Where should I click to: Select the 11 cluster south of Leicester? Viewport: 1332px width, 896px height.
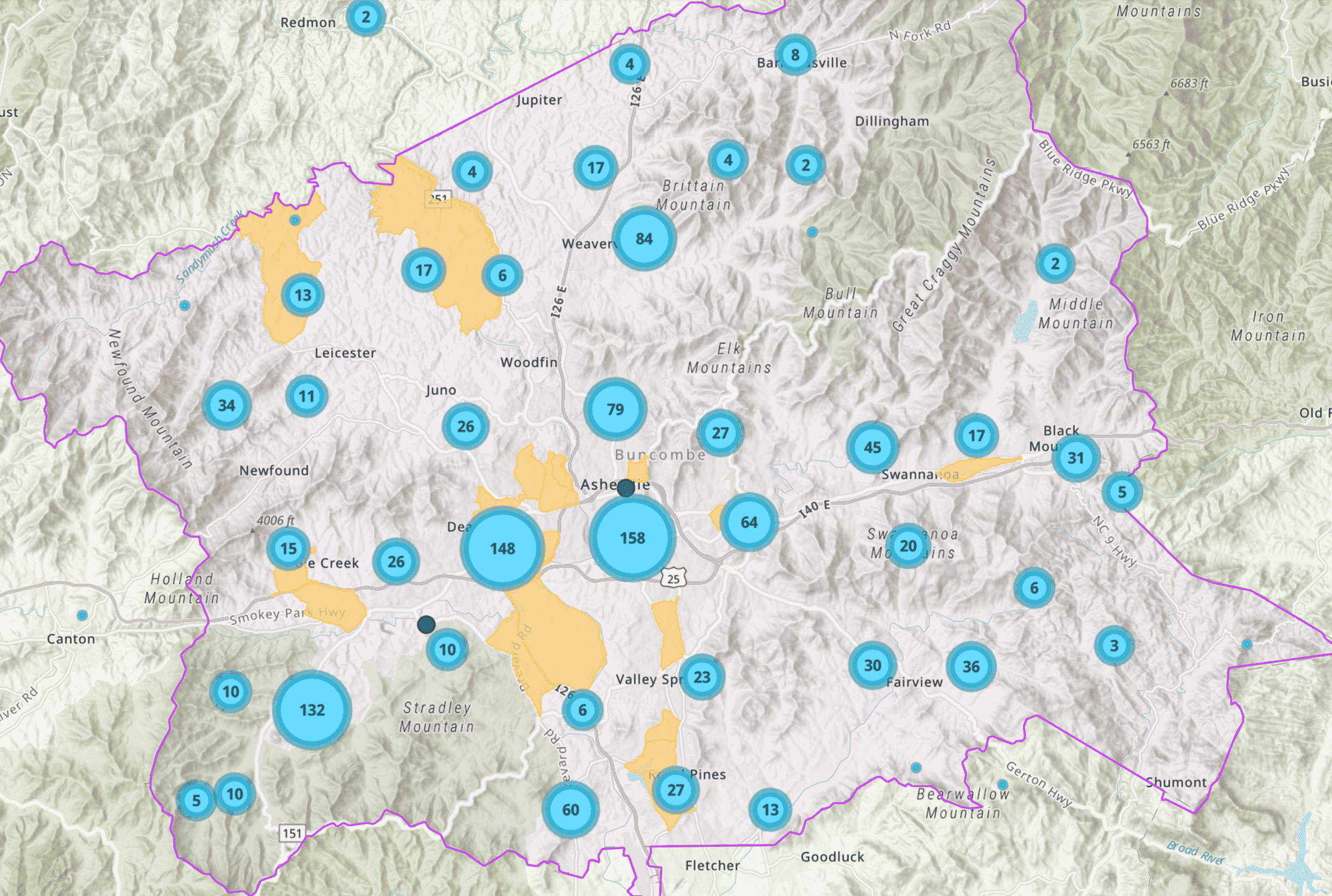(306, 396)
